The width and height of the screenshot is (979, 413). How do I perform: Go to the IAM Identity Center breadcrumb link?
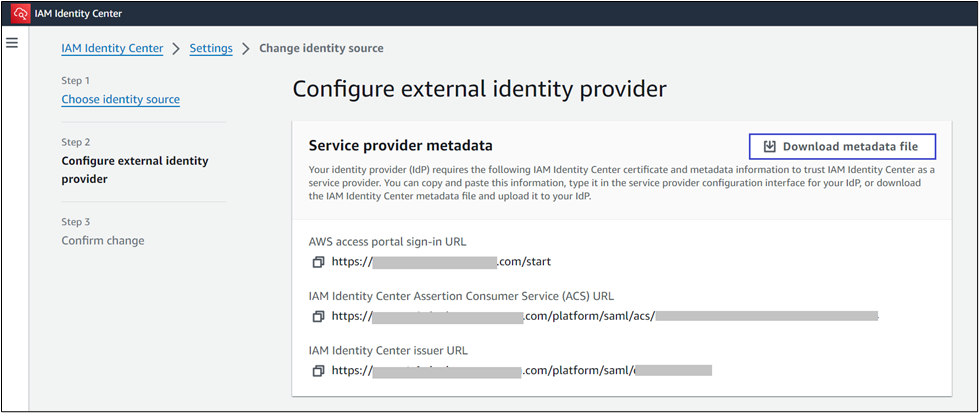112,48
